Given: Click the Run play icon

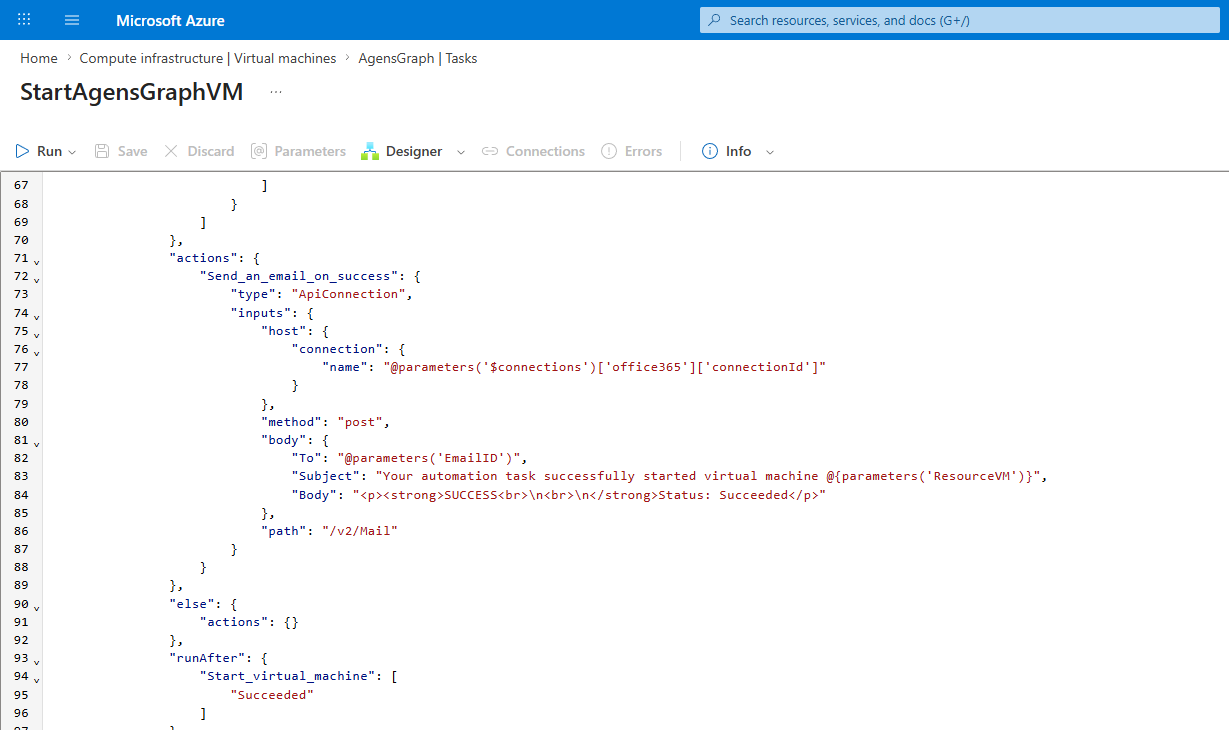Looking at the screenshot, I should pyautogui.click(x=22, y=151).
